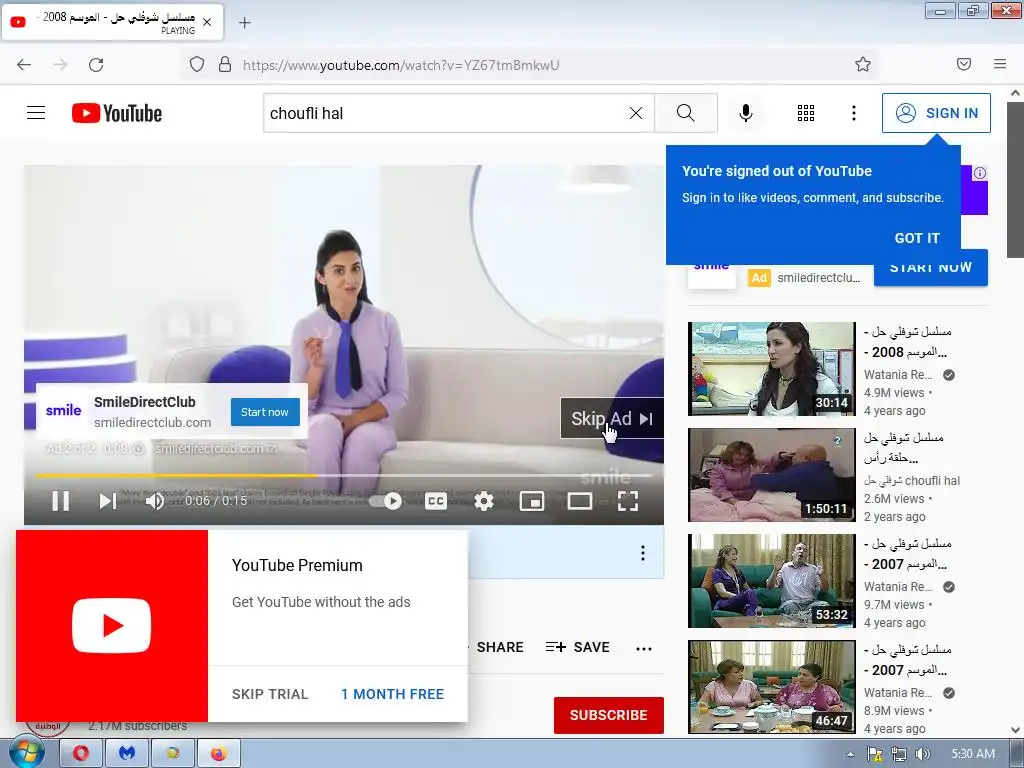Focus the browser address bar URL

(x=401, y=65)
